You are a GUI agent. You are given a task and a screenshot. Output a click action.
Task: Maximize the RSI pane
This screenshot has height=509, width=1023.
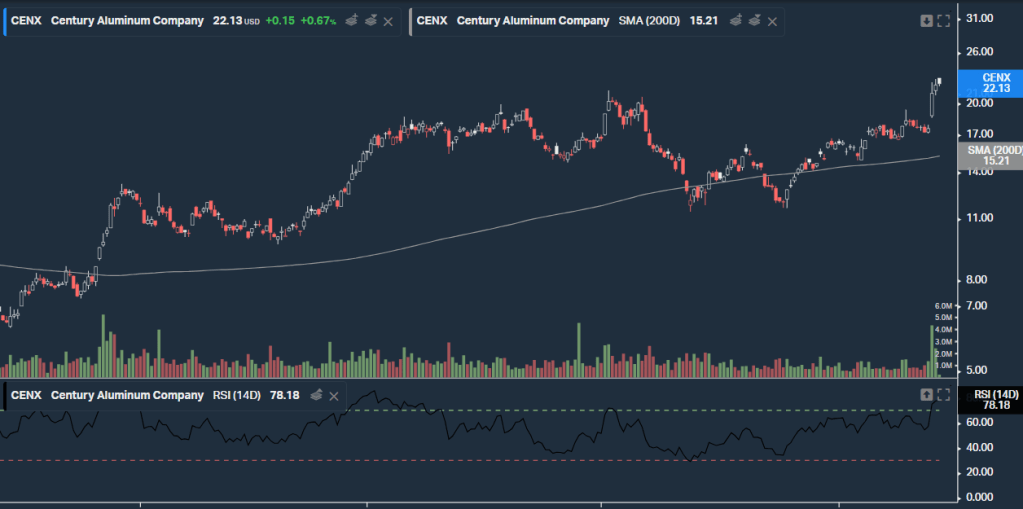pos(943,395)
